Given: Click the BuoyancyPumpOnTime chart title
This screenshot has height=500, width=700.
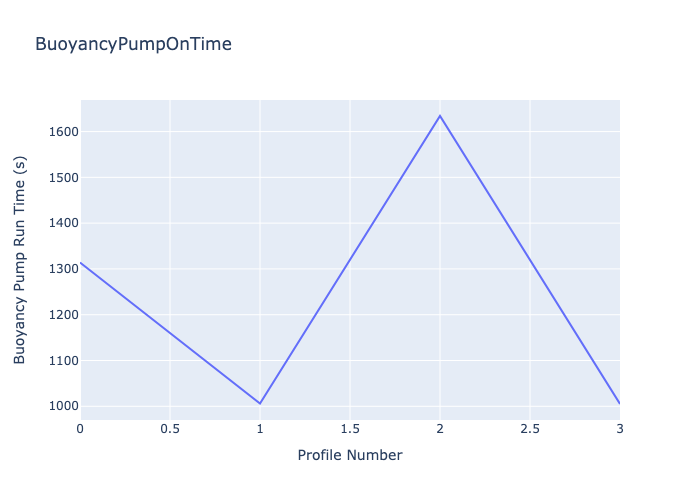Looking at the screenshot, I should pyautogui.click(x=133, y=44).
